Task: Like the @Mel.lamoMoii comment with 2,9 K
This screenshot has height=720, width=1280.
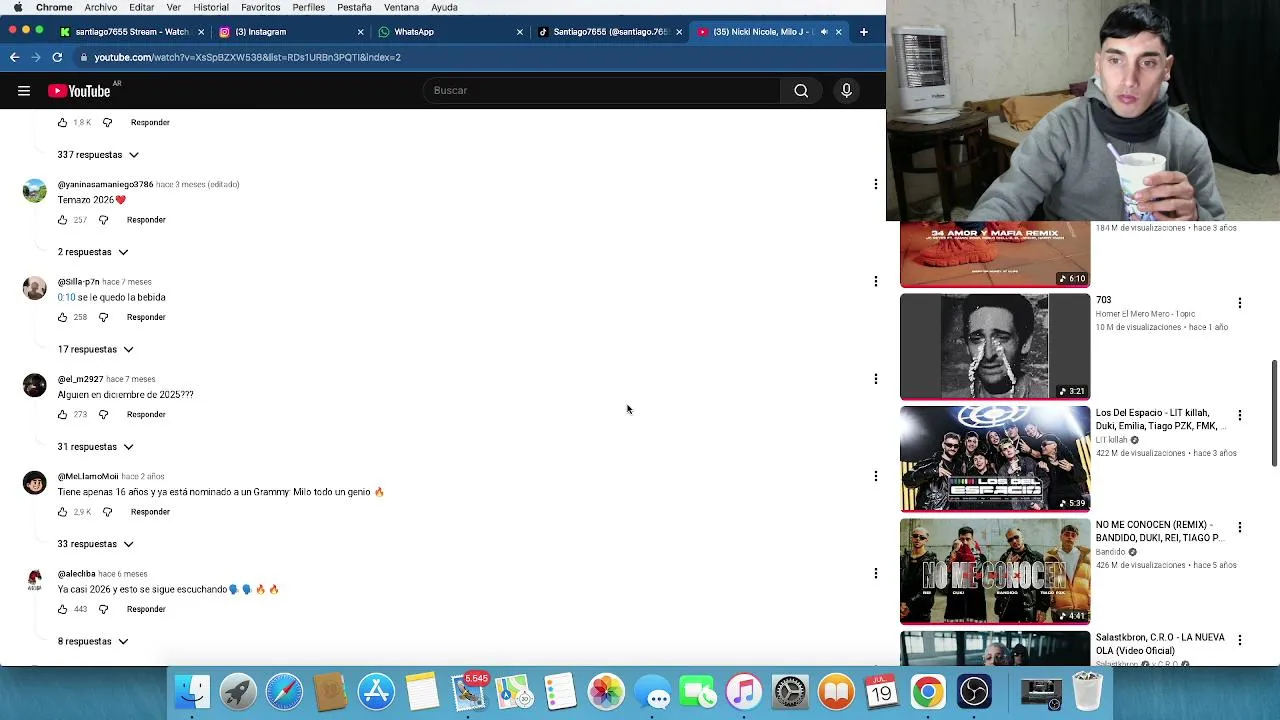Action: tap(62, 512)
